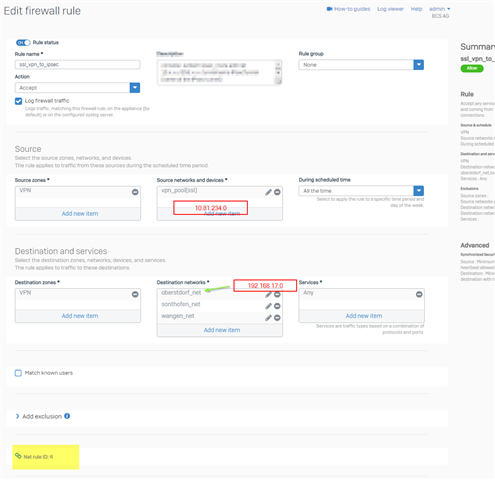Add new item to Source zones

point(80,214)
